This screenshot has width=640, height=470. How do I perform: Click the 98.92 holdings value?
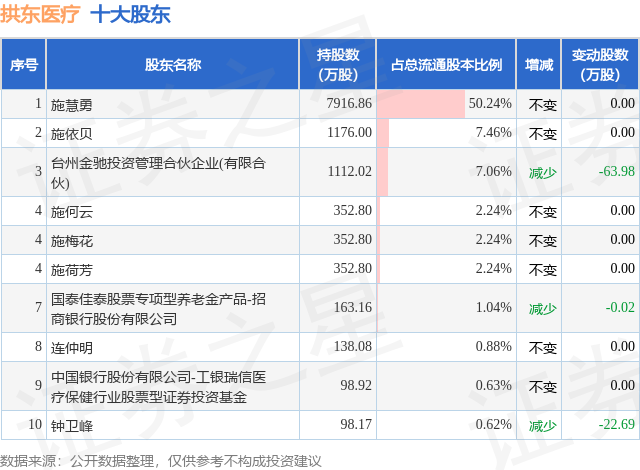[356, 385]
